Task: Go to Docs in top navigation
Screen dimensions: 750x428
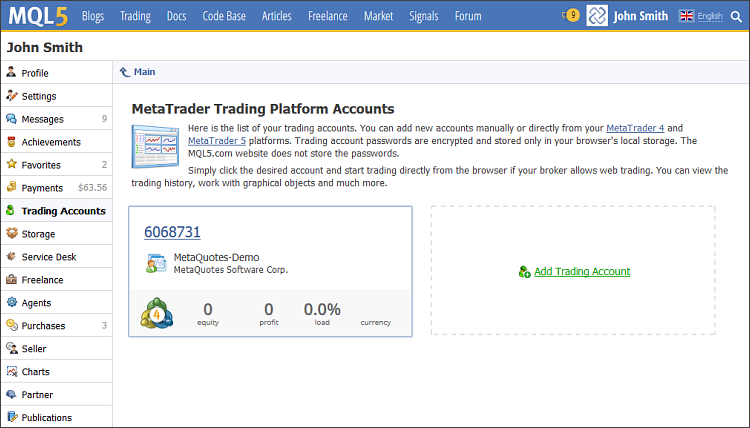Action: tap(176, 16)
